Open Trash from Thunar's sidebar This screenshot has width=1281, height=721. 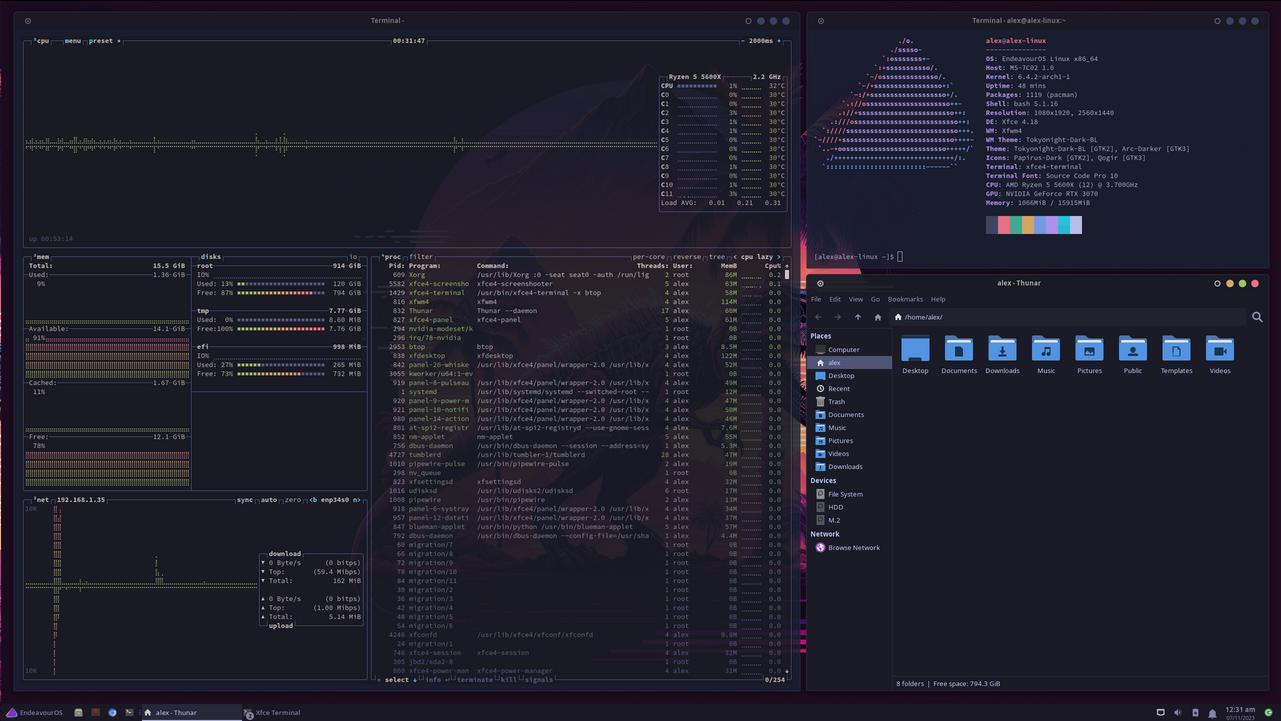850,402
